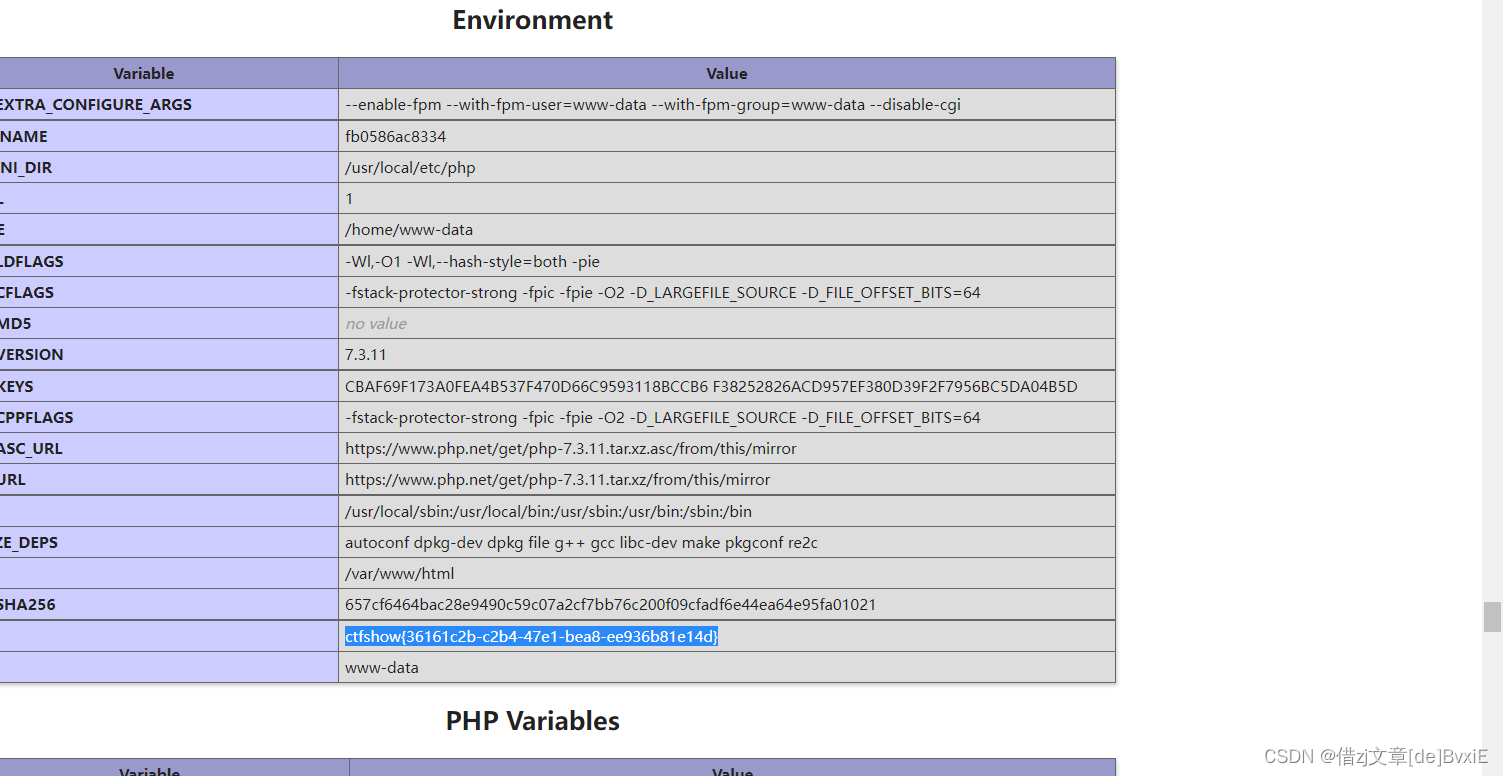The height and width of the screenshot is (776, 1503).
Task: Click the 'no value' MD5 cell
Action: (x=727, y=323)
